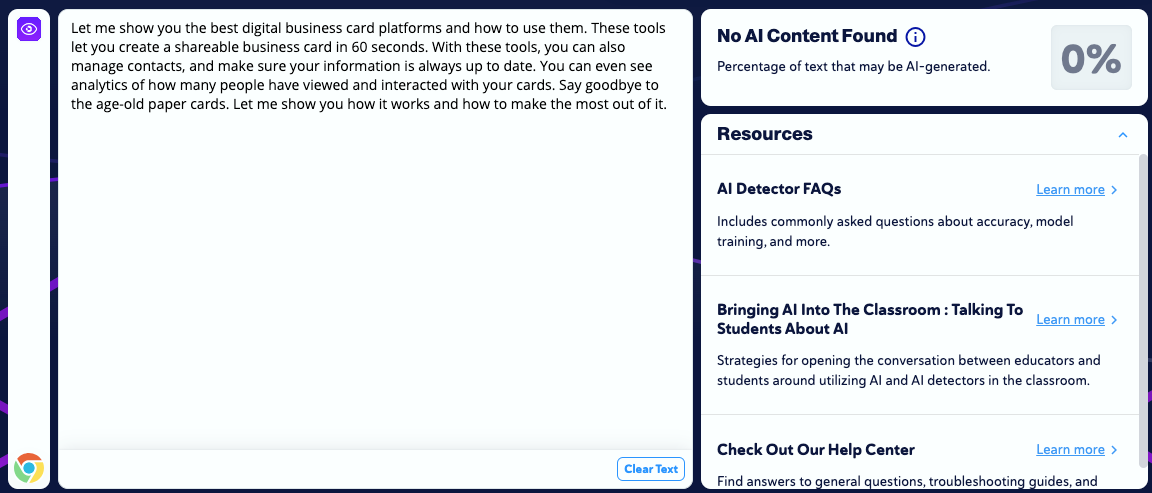The image size is (1152, 493).
Task: Click the purple eye icon in sidebar
Action: tap(29, 29)
